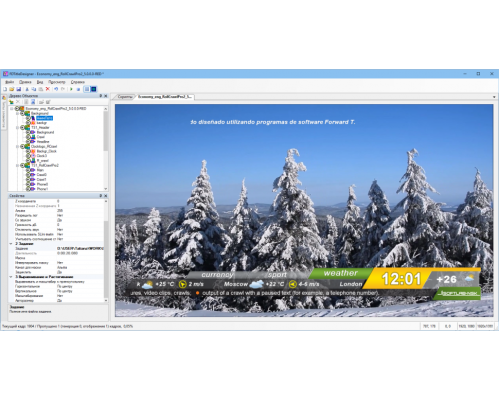Image resolution: width=500 pixels, height=400 pixels.
Task: Click the red X Delete toolbar icon
Action: [48, 89]
